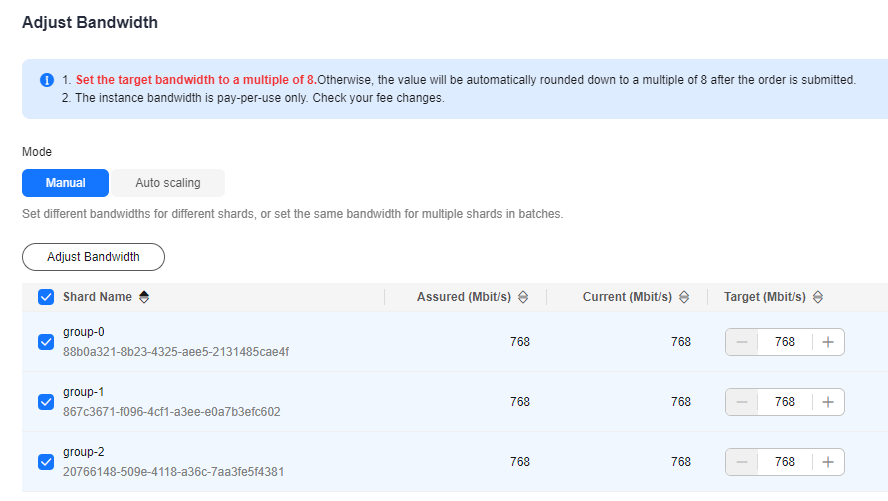Uncheck the group-2 shard checkbox
888x501 pixels.
point(46,462)
